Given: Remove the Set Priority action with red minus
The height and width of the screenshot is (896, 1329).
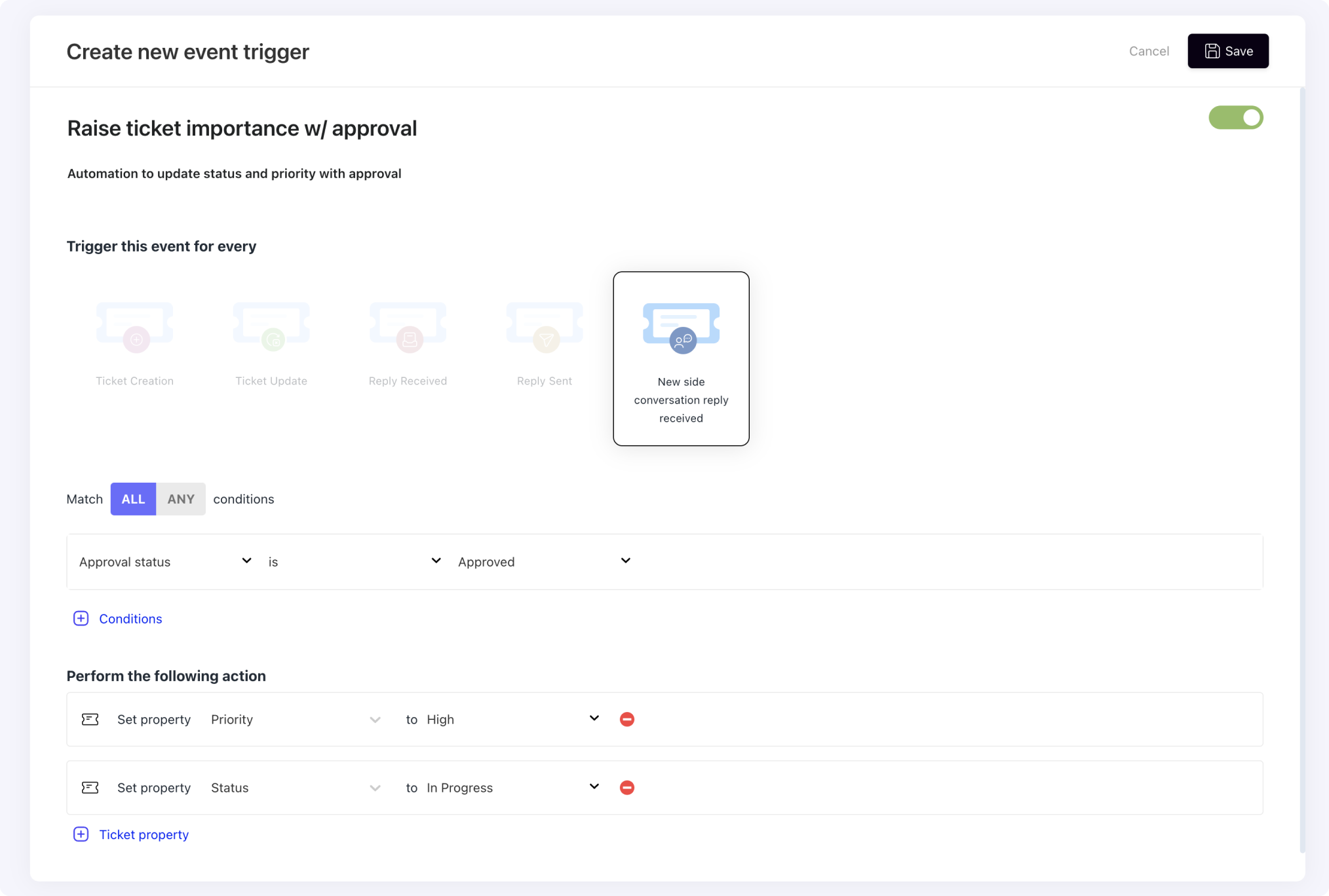Looking at the screenshot, I should pyautogui.click(x=626, y=719).
